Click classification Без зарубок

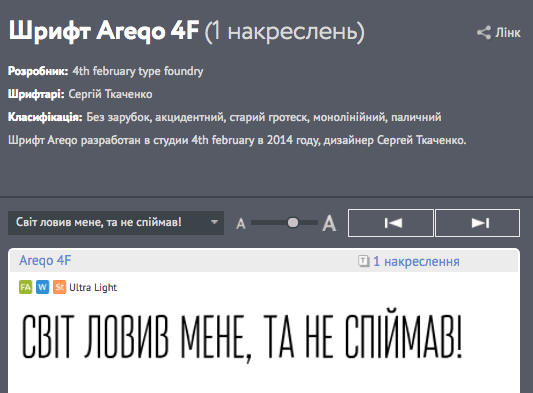click(119, 117)
